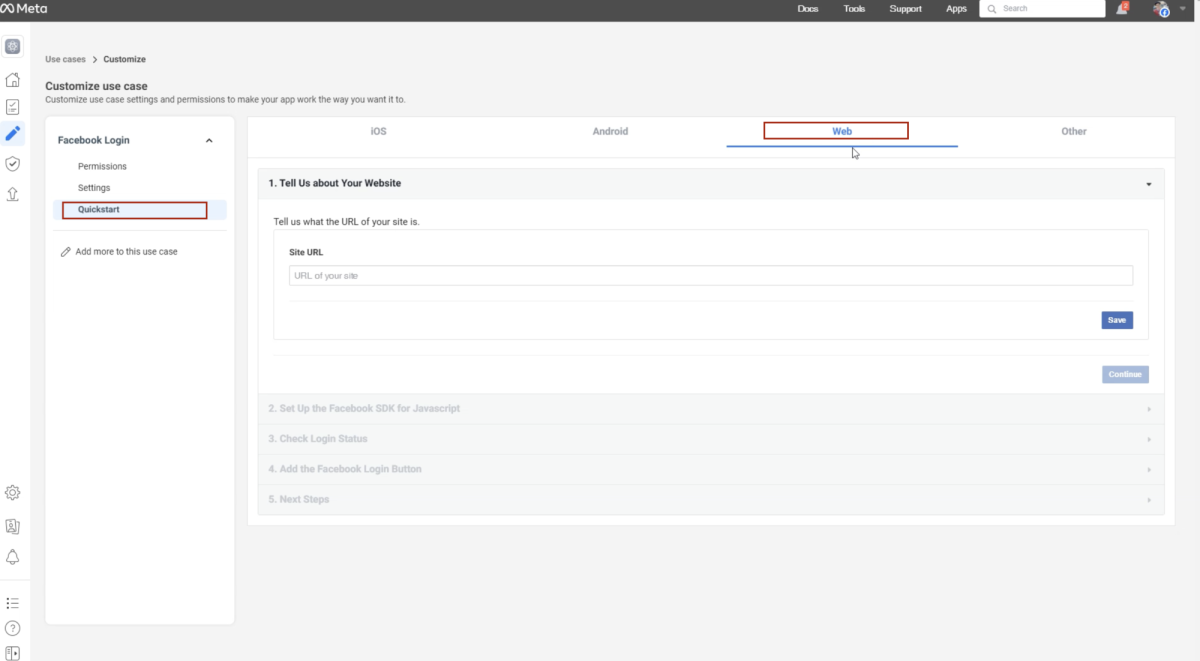Viewport: 1200px width, 661px height.
Task: Open account dropdown arrow in header
Action: click(x=1183, y=8)
